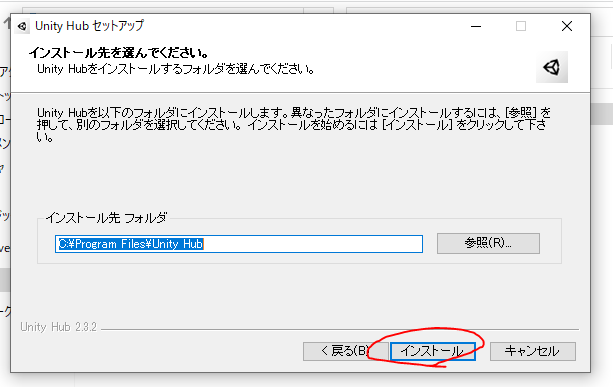The height and width of the screenshot is (387, 613).
Task: Open folder browser with 参照(R) button
Action: [x=488, y=243]
